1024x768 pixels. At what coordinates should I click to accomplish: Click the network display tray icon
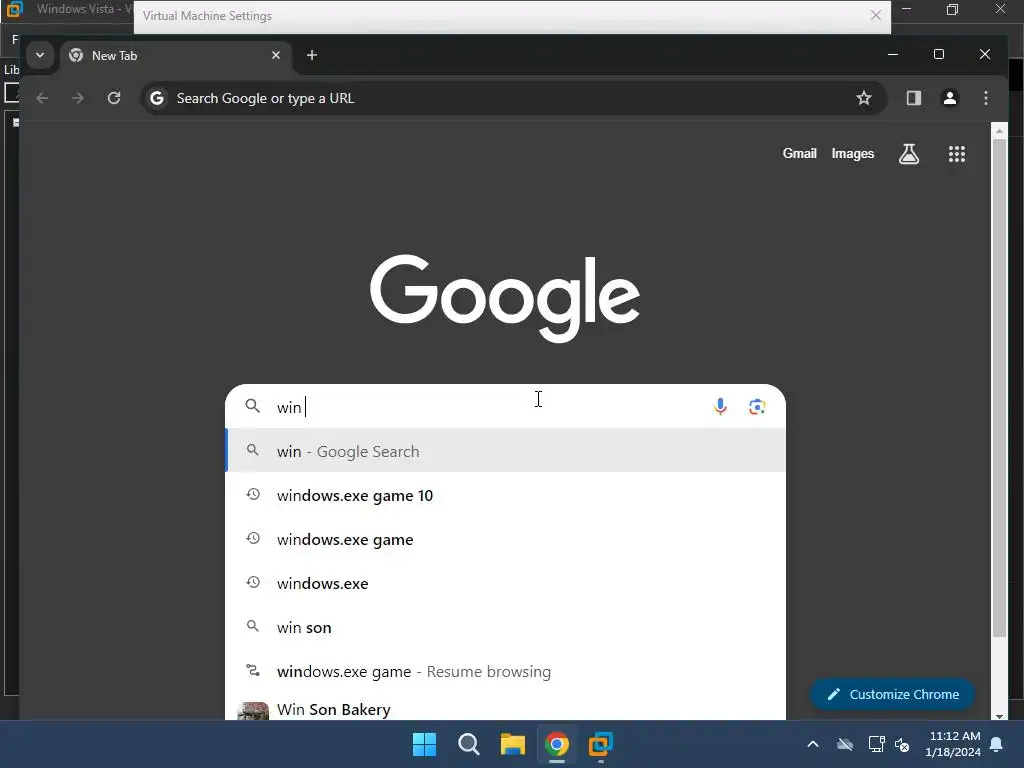tap(876, 744)
